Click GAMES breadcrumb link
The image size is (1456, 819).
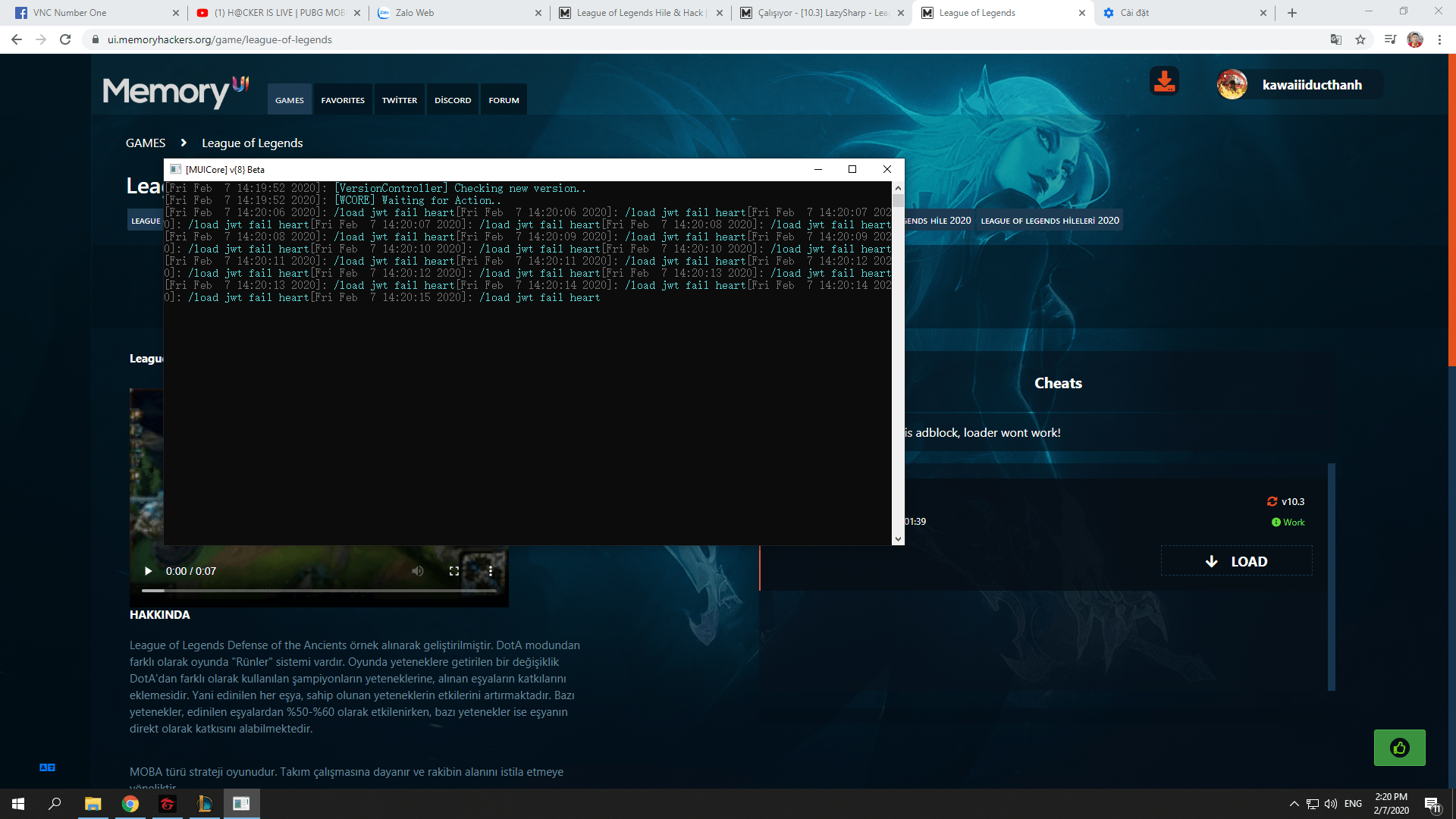(x=146, y=143)
